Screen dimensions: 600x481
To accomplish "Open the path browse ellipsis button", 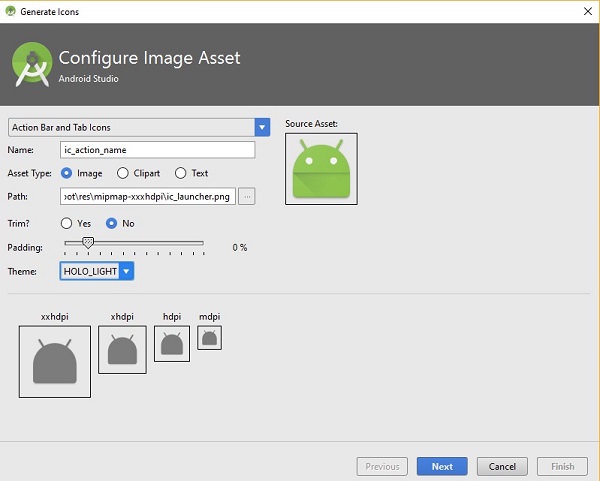I will (x=247, y=196).
